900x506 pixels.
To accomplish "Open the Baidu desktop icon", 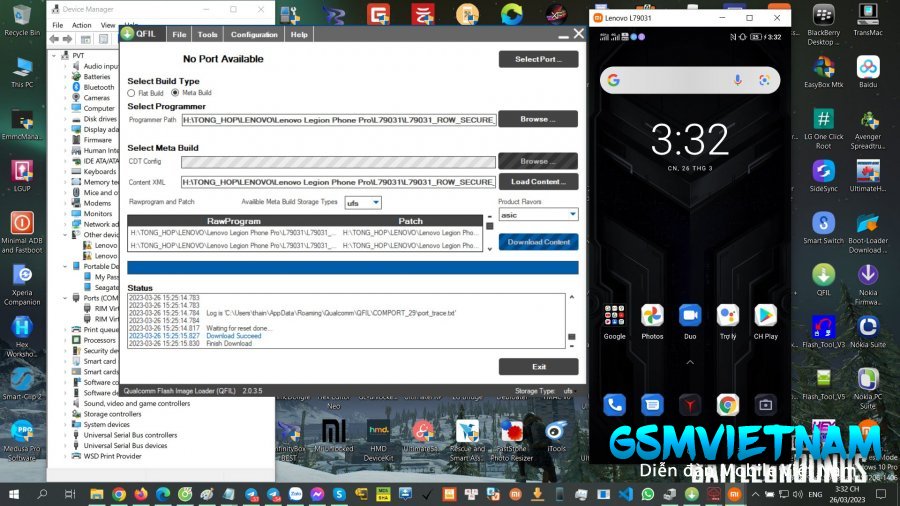I will (x=868, y=71).
